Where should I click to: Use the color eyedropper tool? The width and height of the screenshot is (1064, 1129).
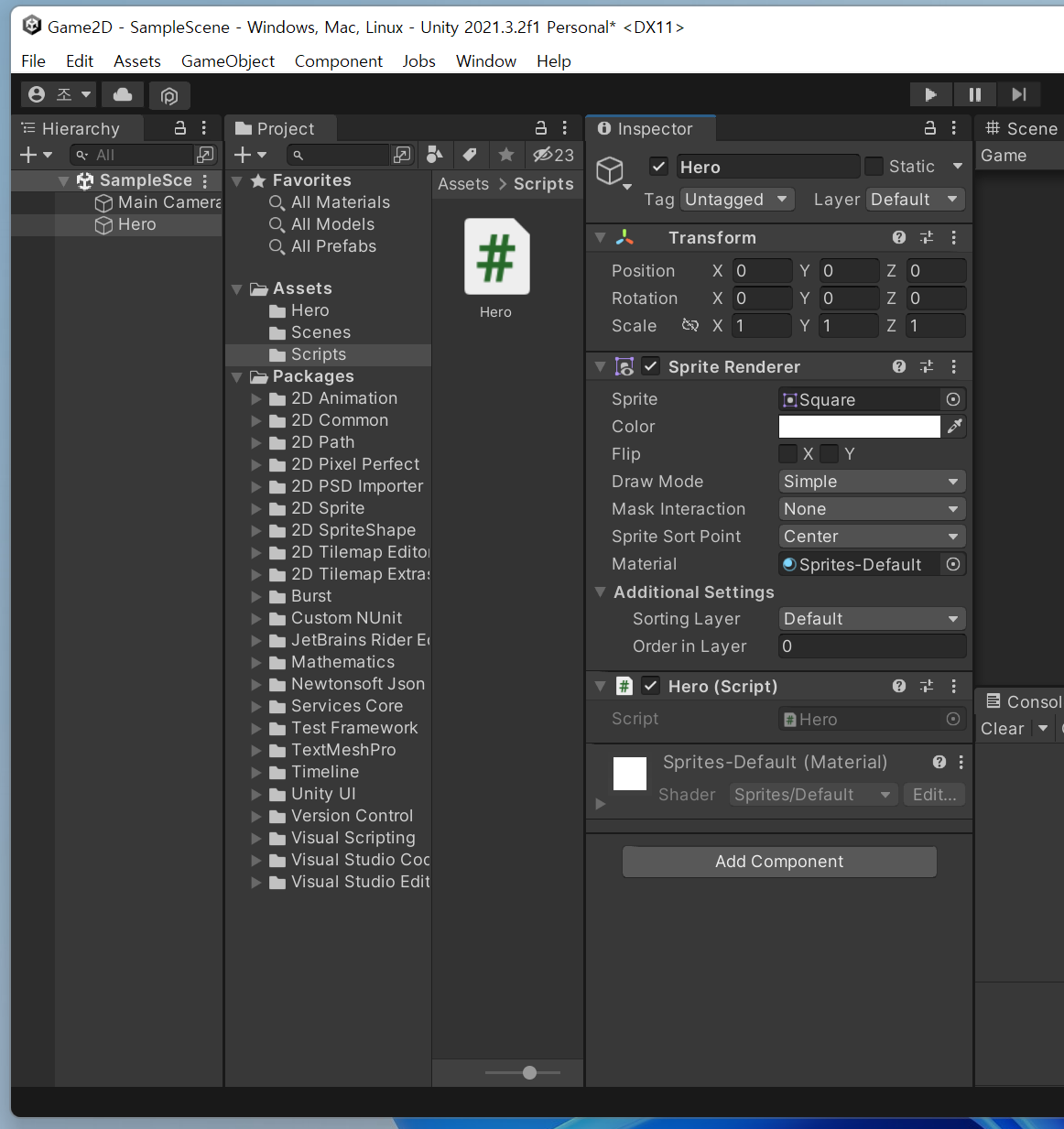click(955, 427)
